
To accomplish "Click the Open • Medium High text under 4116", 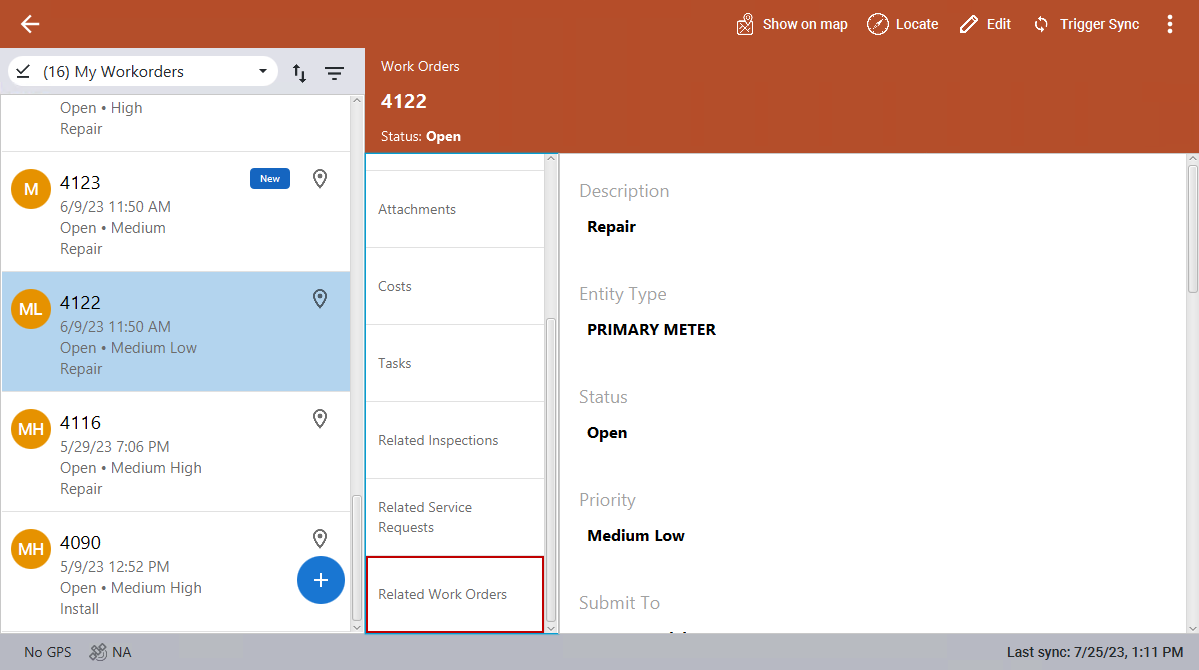I will click(x=131, y=468).
